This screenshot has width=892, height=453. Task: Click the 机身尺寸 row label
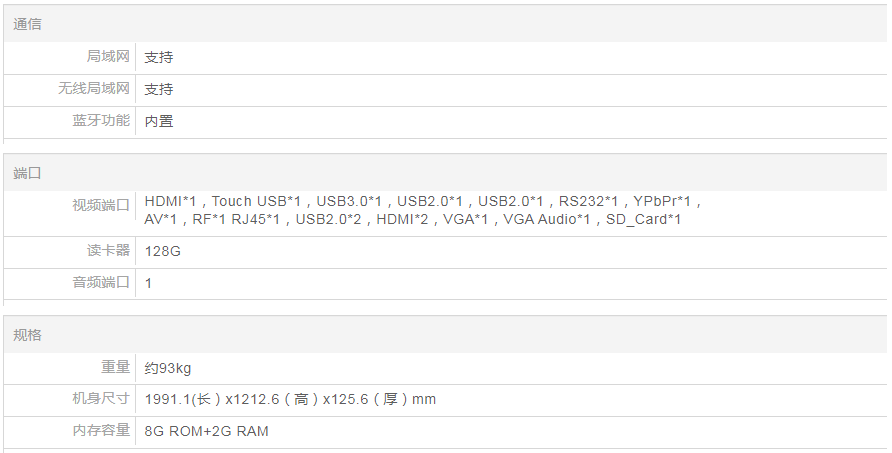(101, 399)
